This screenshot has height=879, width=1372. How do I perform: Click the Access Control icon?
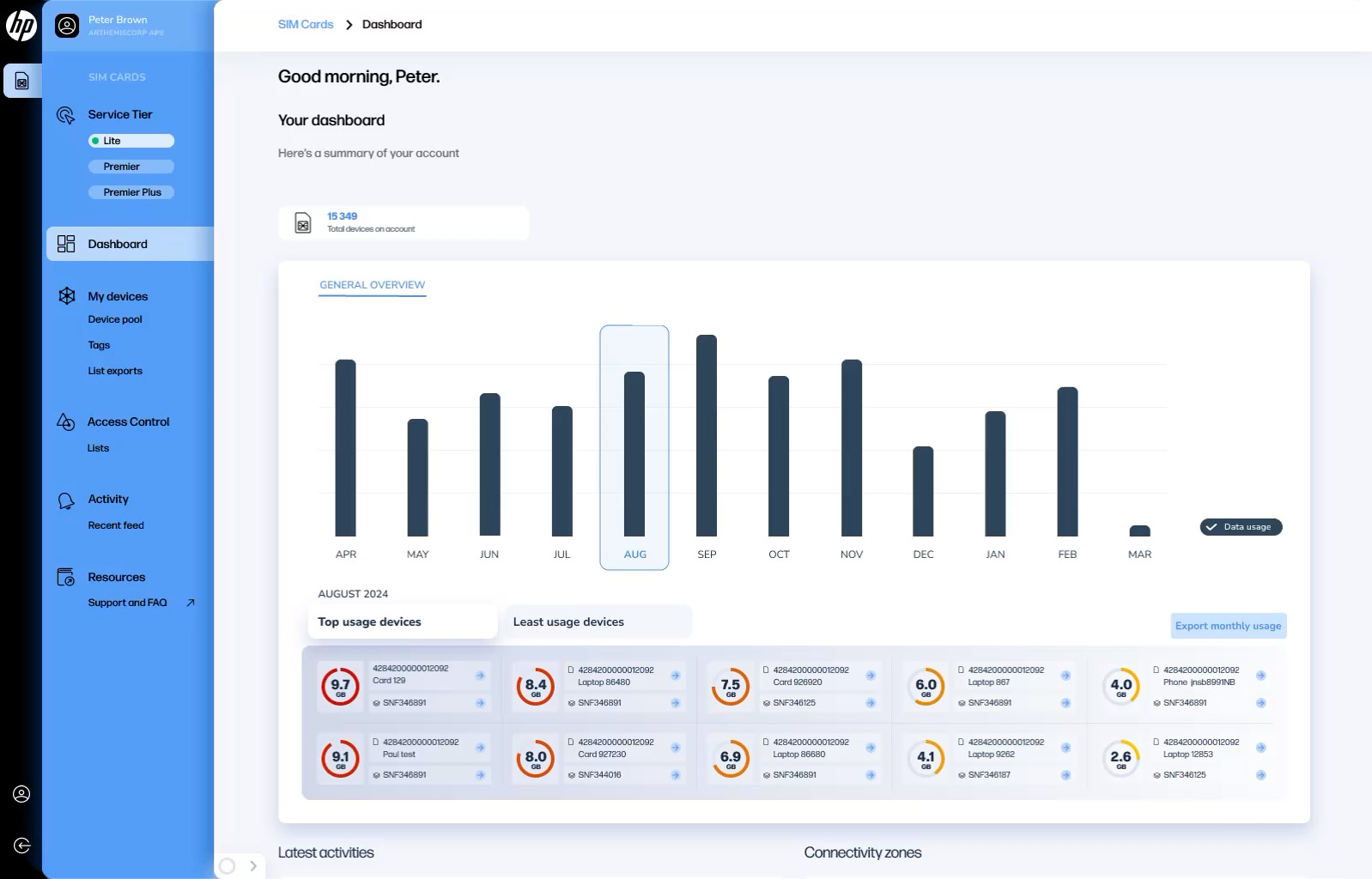(66, 421)
